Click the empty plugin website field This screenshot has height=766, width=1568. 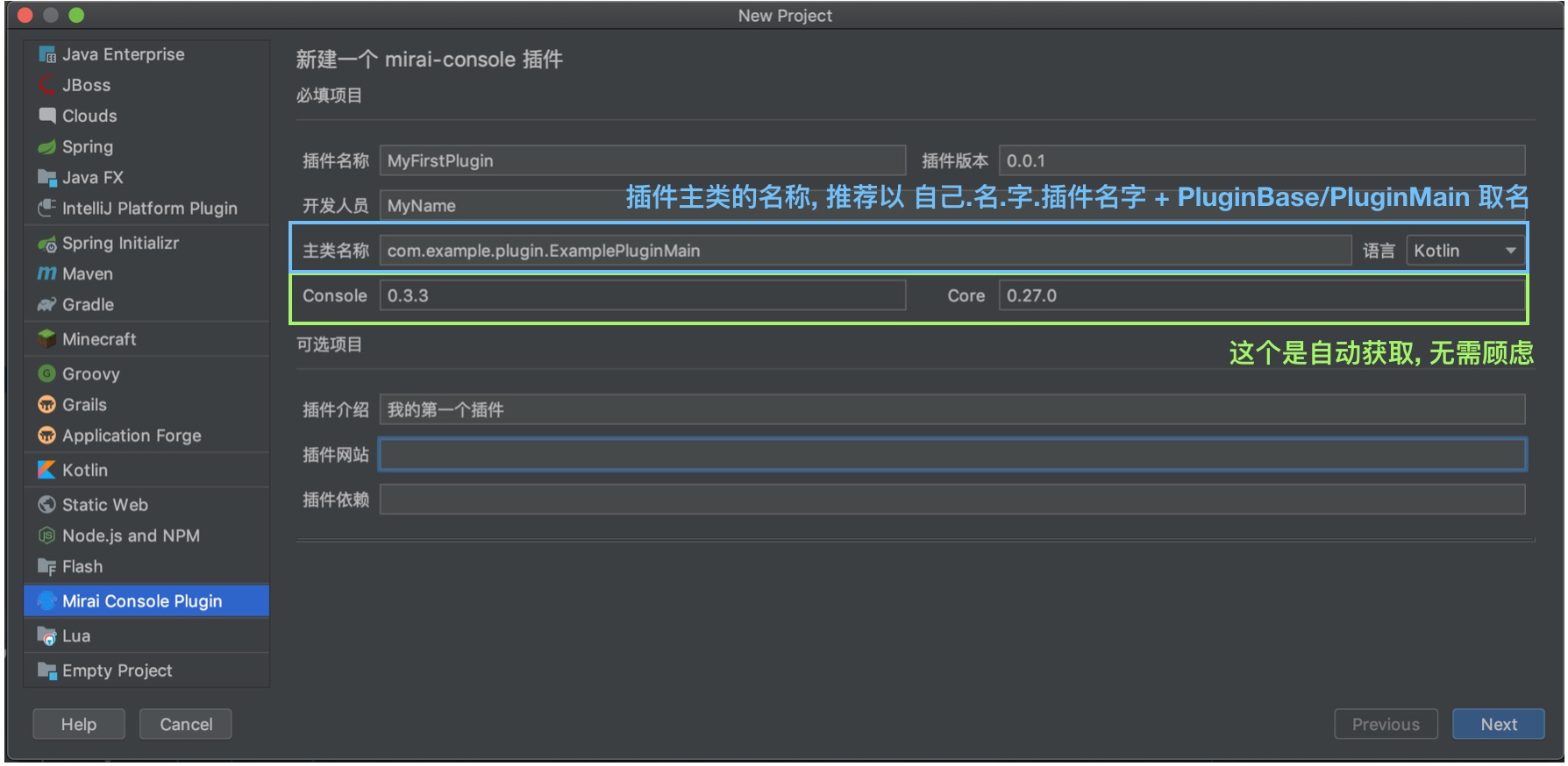point(951,455)
